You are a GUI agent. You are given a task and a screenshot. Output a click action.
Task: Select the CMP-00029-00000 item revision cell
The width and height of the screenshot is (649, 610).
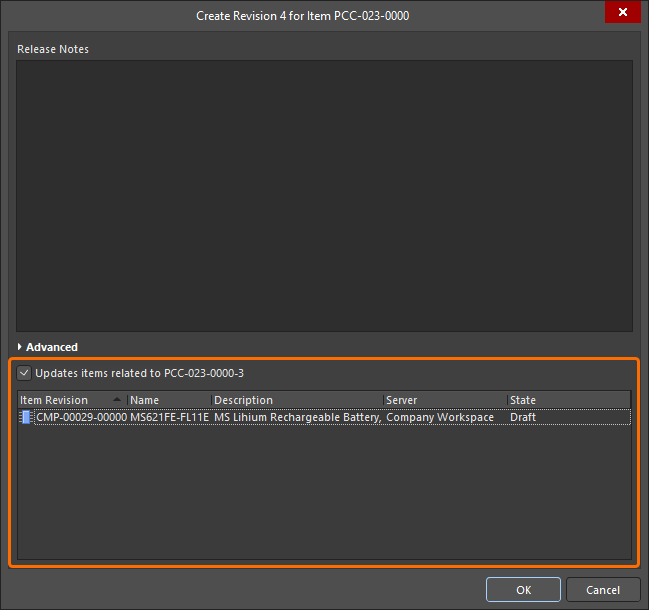click(x=82, y=417)
